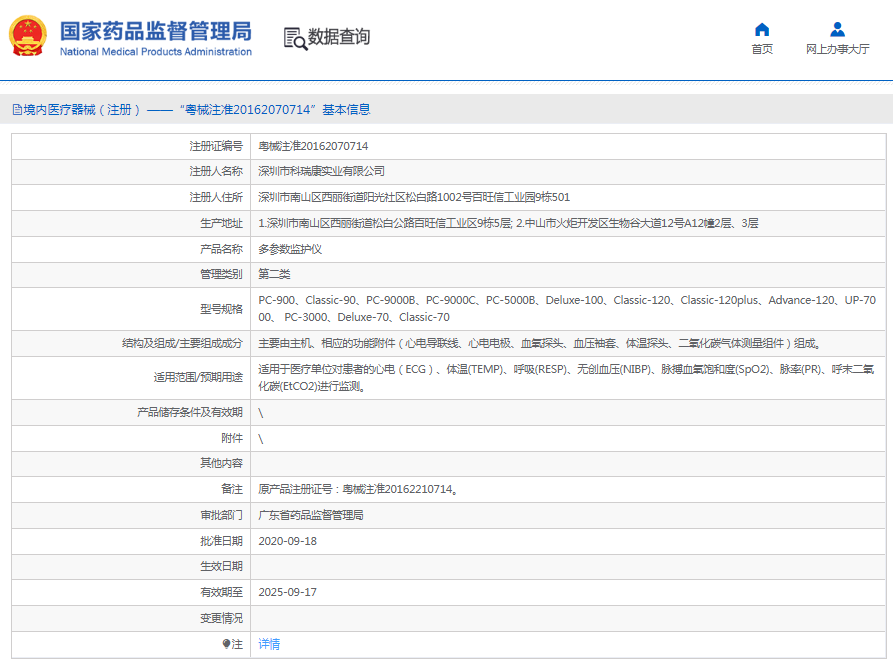This screenshot has height=667, width=893.
Task: Select the value 深圳市科瑞康实业有限公司
Action: click(321, 171)
